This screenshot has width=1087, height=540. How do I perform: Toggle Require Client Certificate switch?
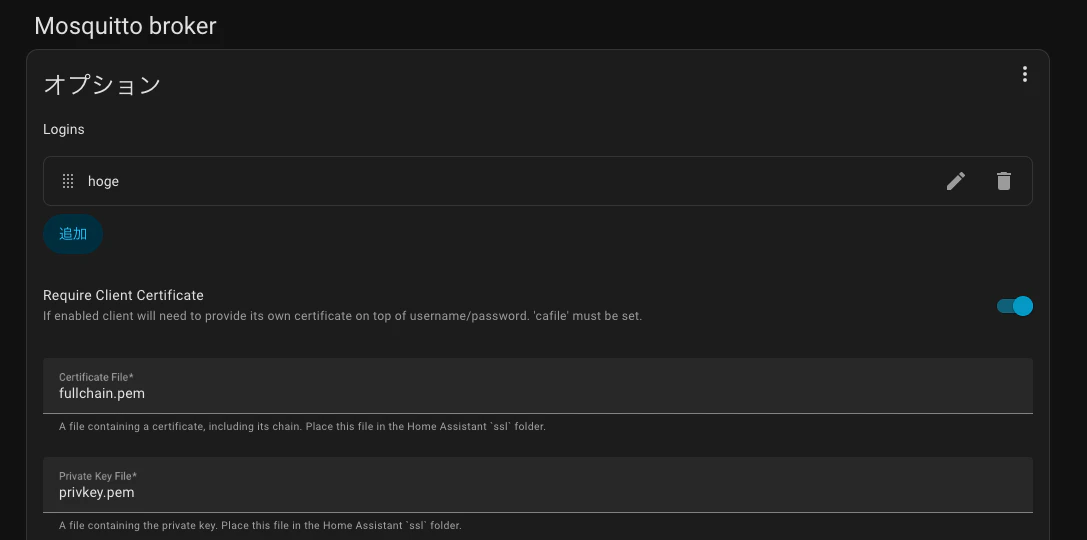point(1015,306)
